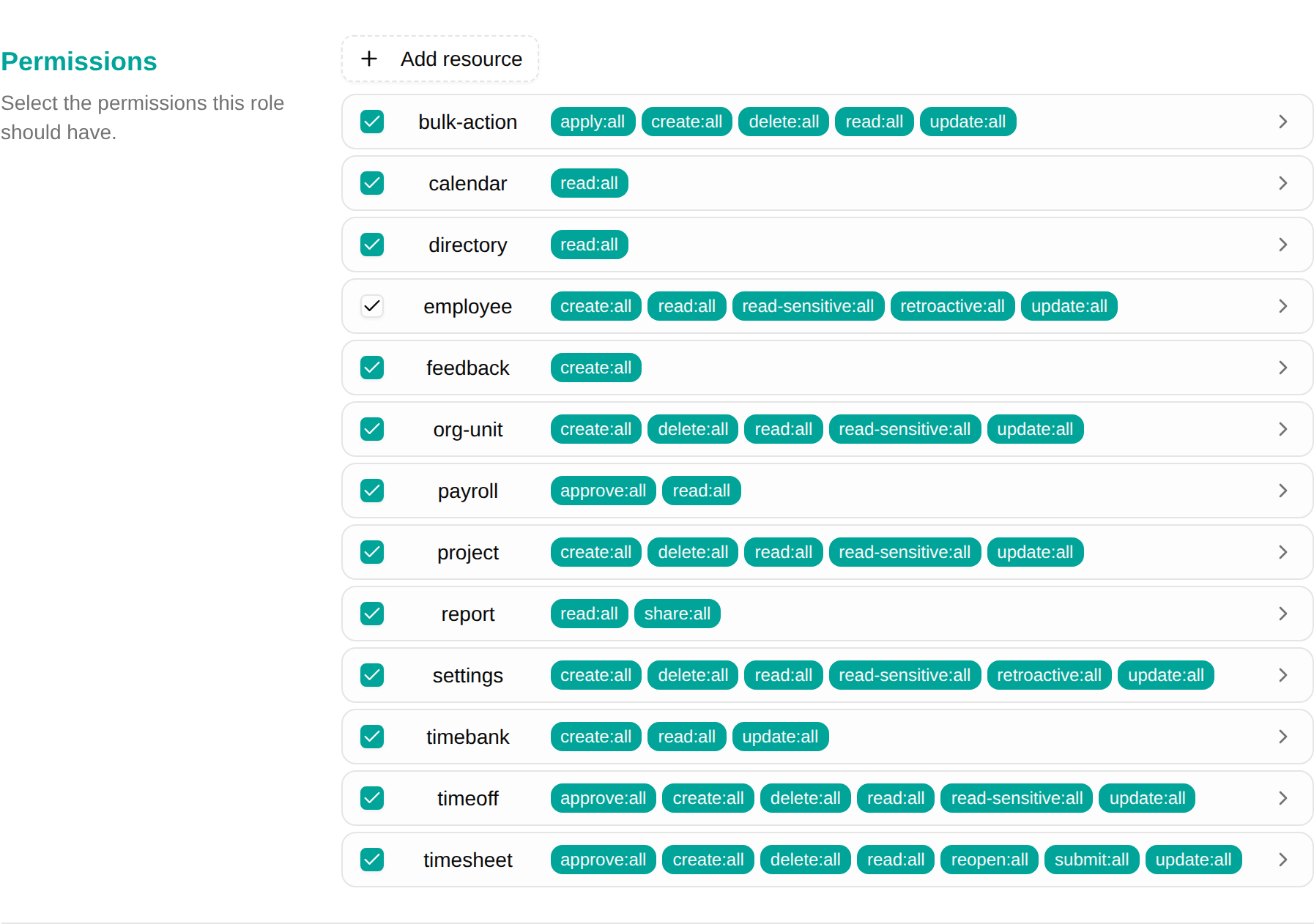Screen dimensions: 1314x924
Task: Click the update:all tag in timebank row
Action: point(780,737)
